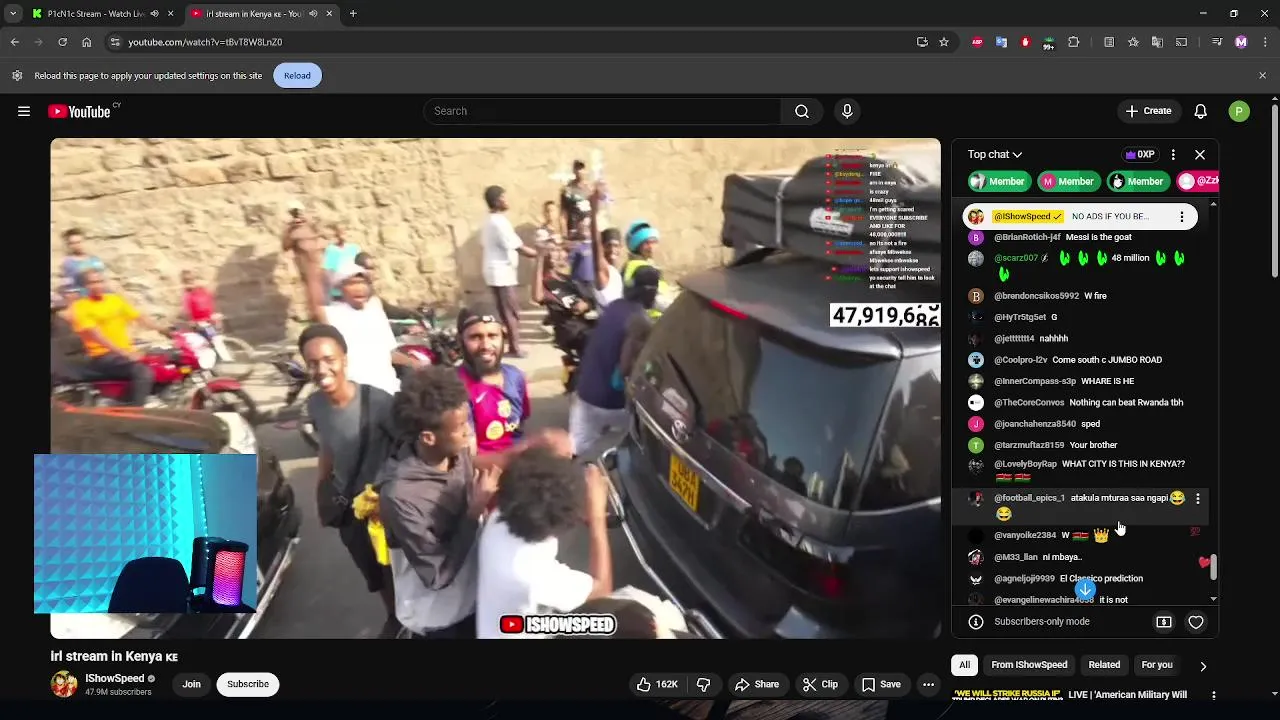Open live chat options menu
This screenshot has height=720, width=1280.
point(1173,154)
